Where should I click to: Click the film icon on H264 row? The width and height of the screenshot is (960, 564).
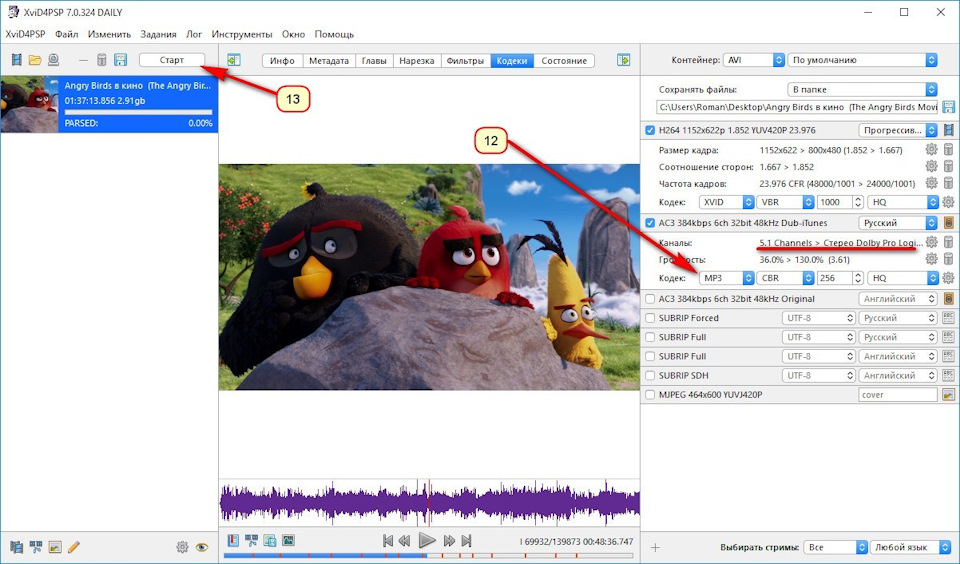(948, 130)
